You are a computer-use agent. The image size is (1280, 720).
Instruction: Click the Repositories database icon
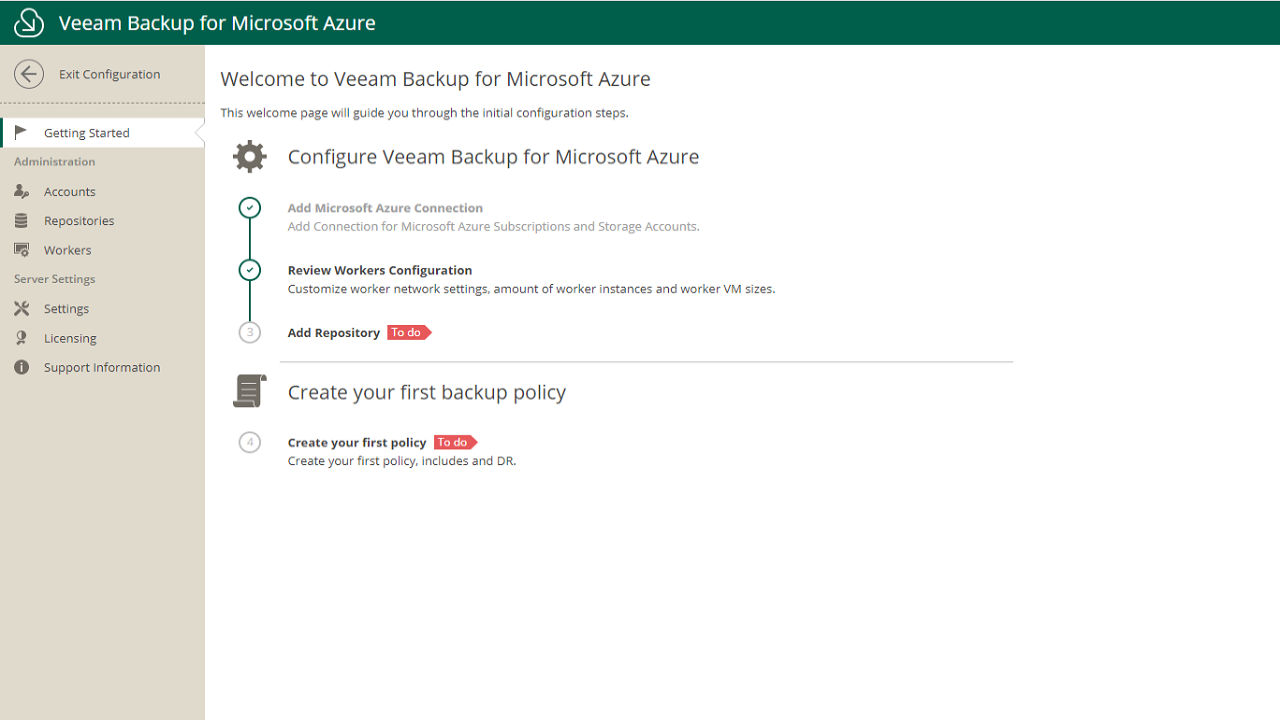tap(21, 221)
